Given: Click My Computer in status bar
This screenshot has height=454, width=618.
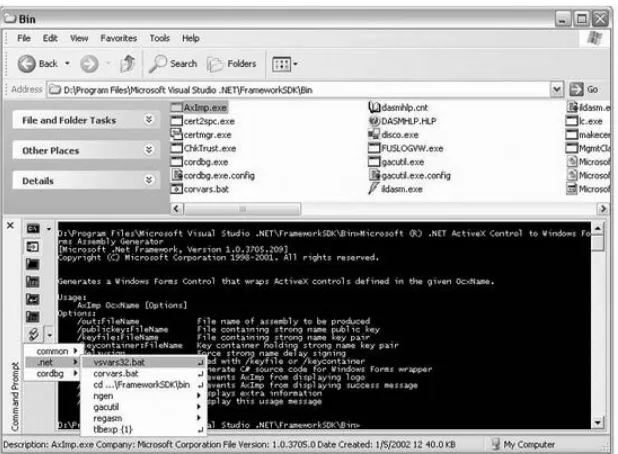Looking at the screenshot, I should tap(523, 445).
